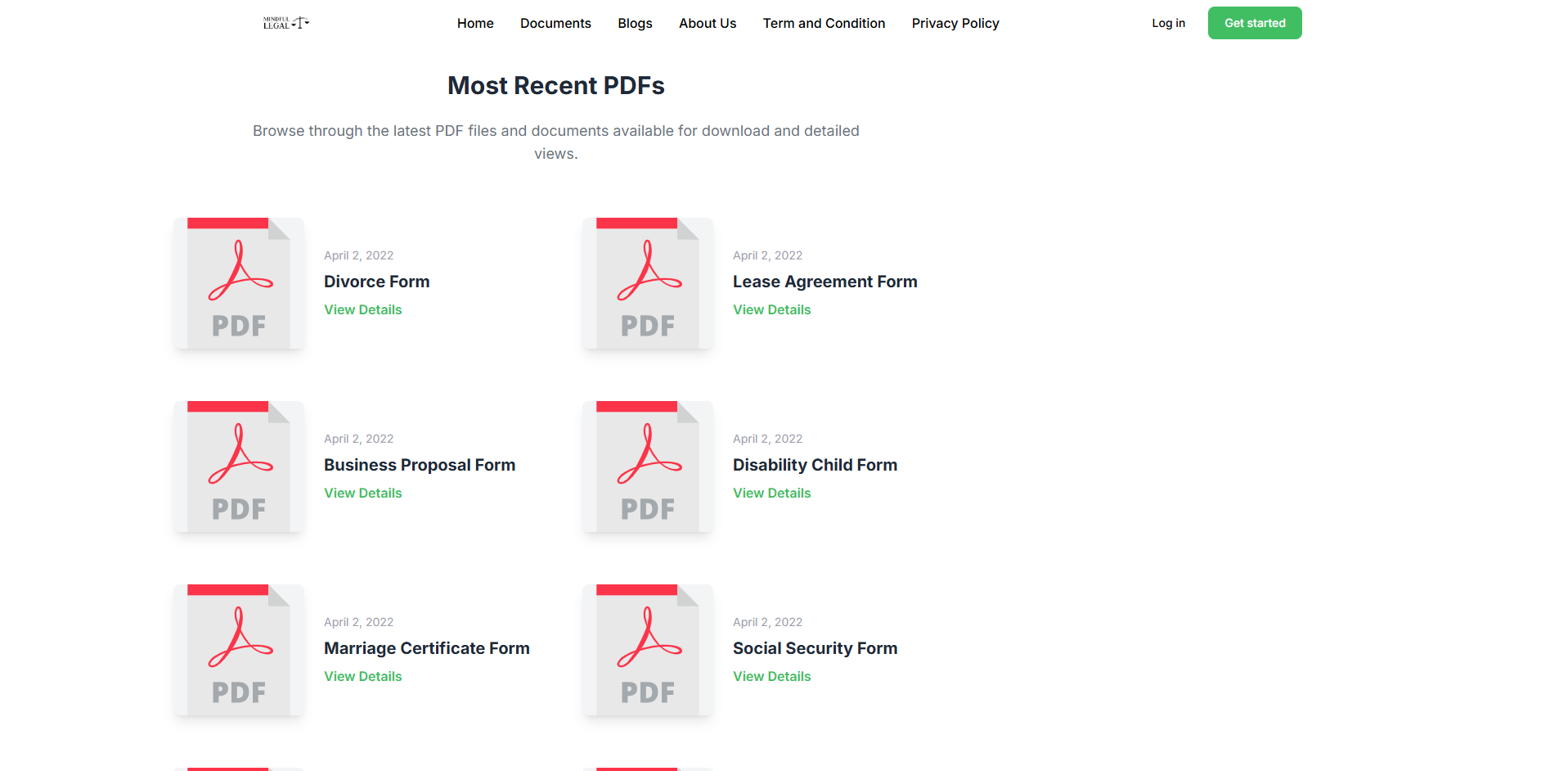The image size is (1568, 771).
Task: Select the Lease Agreement Form title
Action: click(x=825, y=282)
